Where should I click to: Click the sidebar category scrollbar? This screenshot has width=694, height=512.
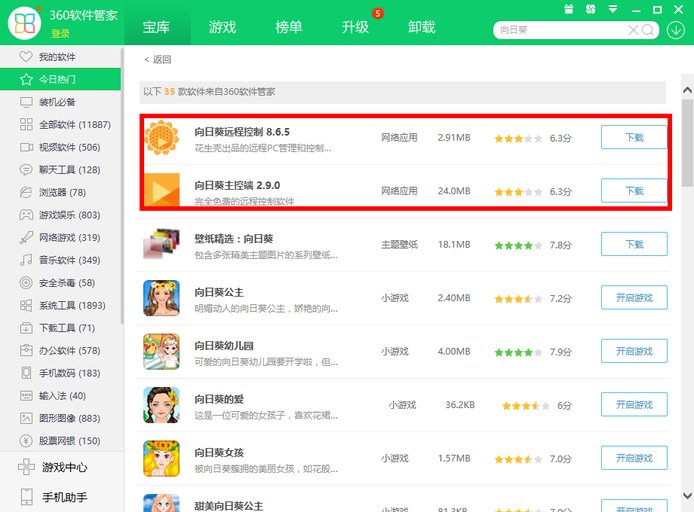[x=122, y=186]
